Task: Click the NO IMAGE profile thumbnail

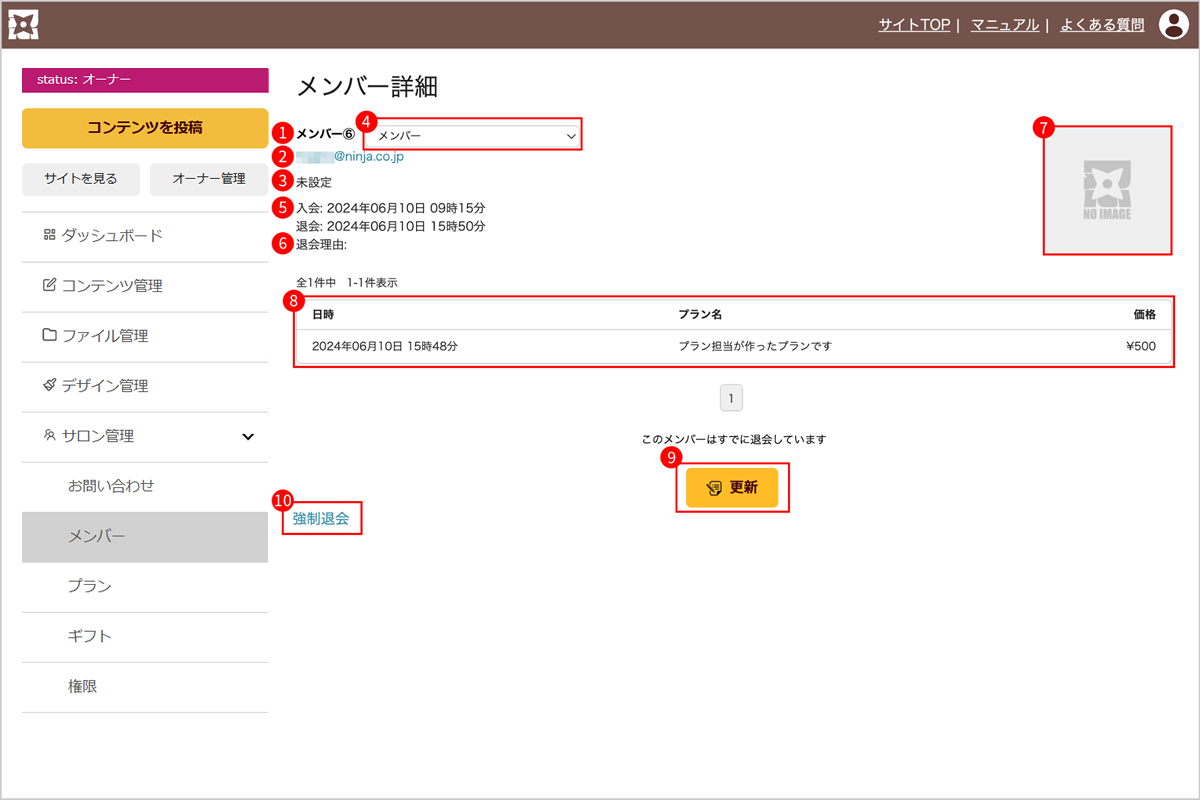Action: (x=1106, y=190)
